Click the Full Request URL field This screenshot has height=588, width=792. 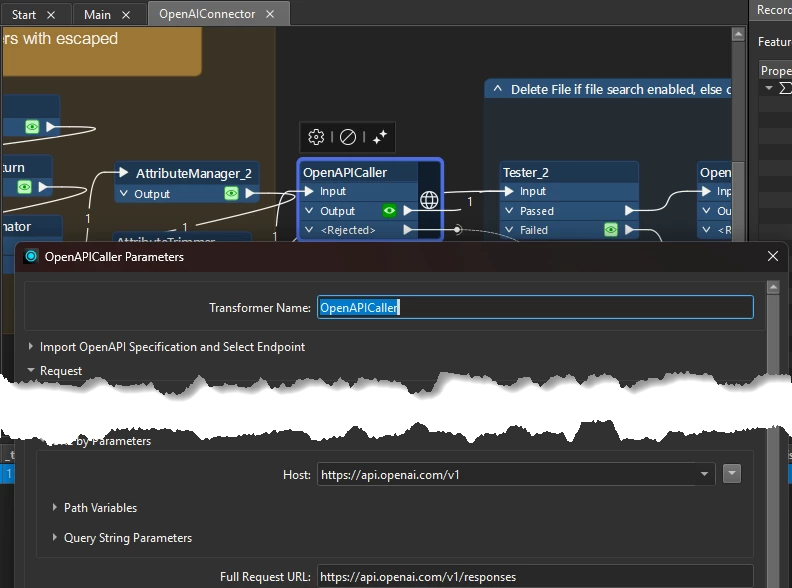tap(535, 576)
